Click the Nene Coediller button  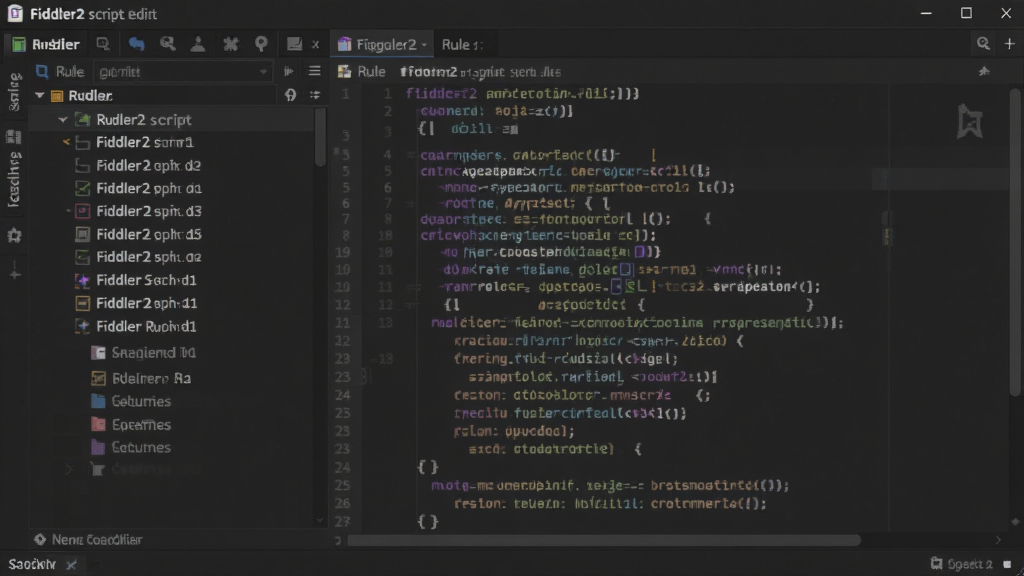(x=88, y=539)
